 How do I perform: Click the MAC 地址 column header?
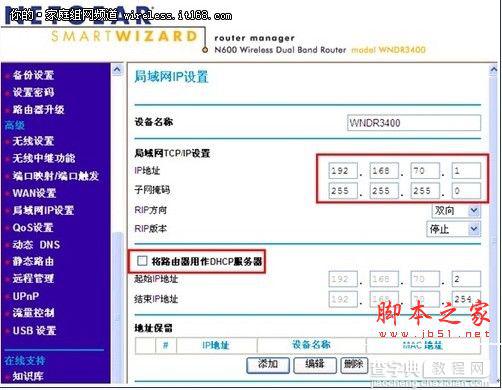click(x=423, y=345)
